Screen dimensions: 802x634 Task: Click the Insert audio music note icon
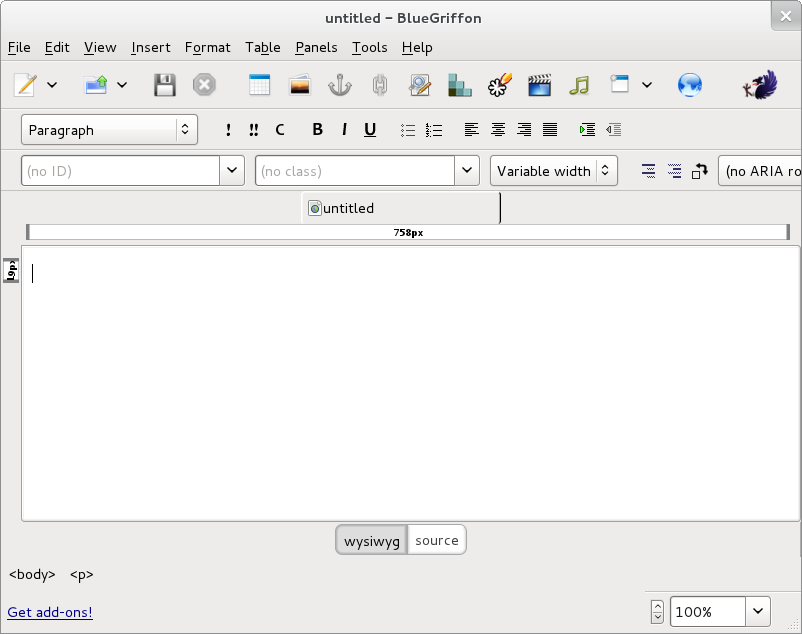pos(579,85)
